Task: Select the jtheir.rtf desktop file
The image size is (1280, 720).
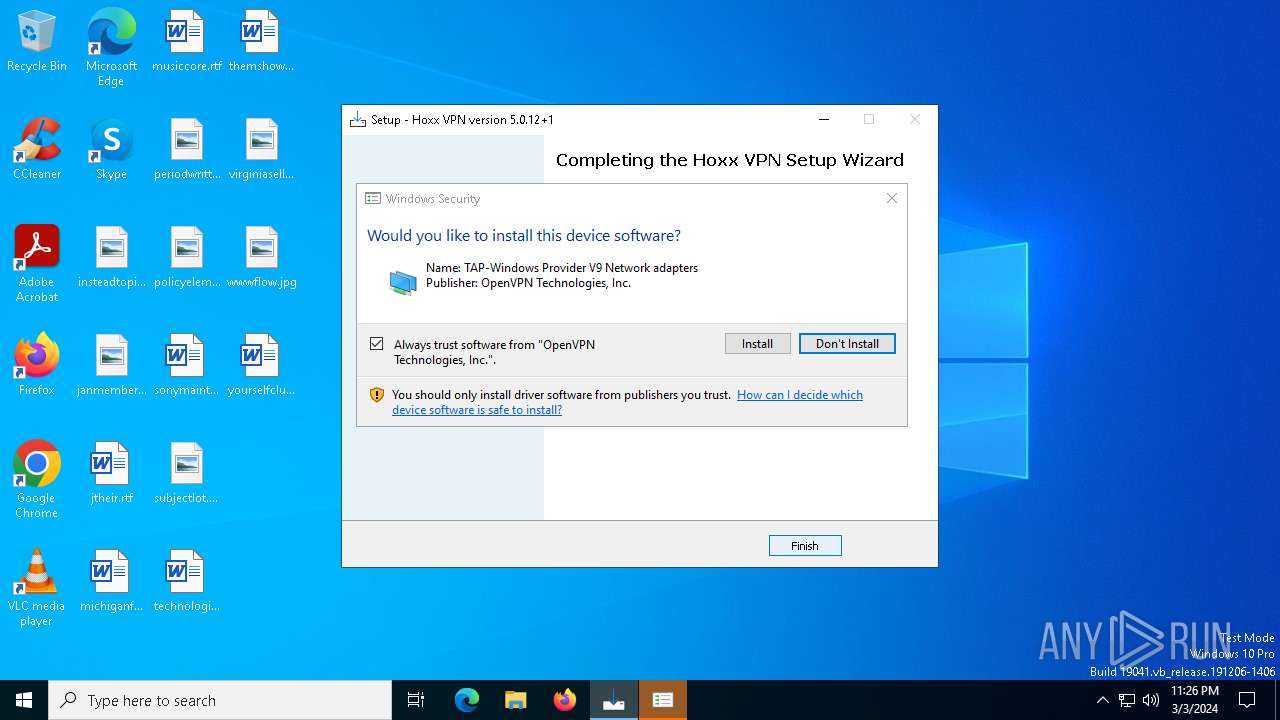Action: [111, 474]
